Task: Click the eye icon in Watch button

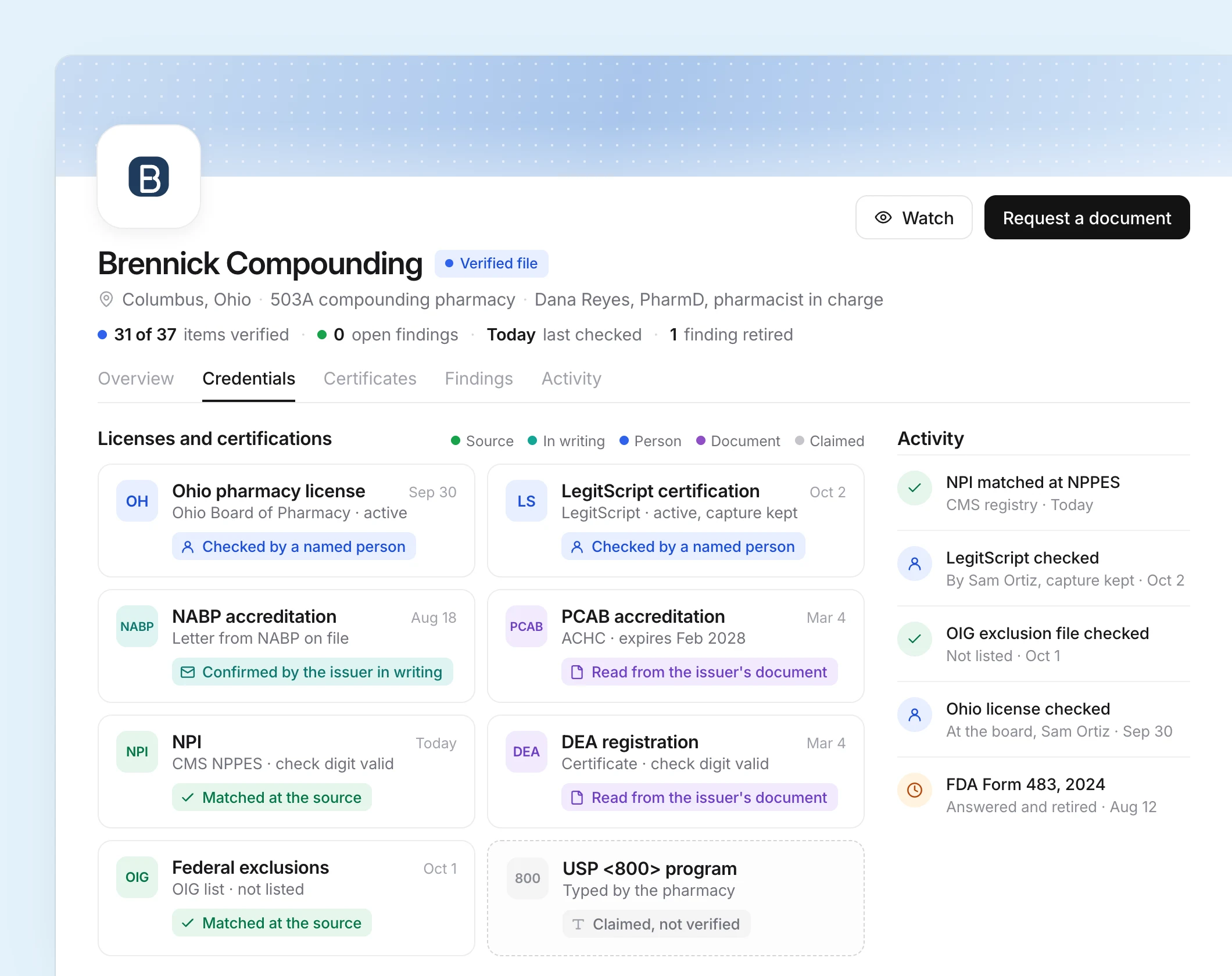Action: (x=883, y=217)
